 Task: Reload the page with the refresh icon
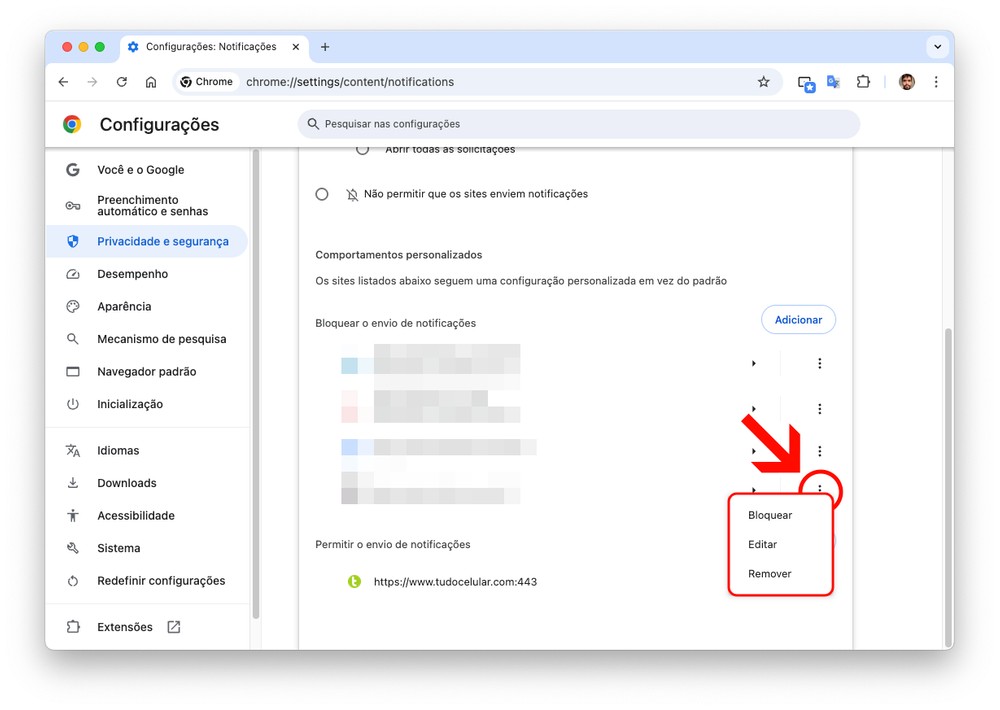click(122, 82)
